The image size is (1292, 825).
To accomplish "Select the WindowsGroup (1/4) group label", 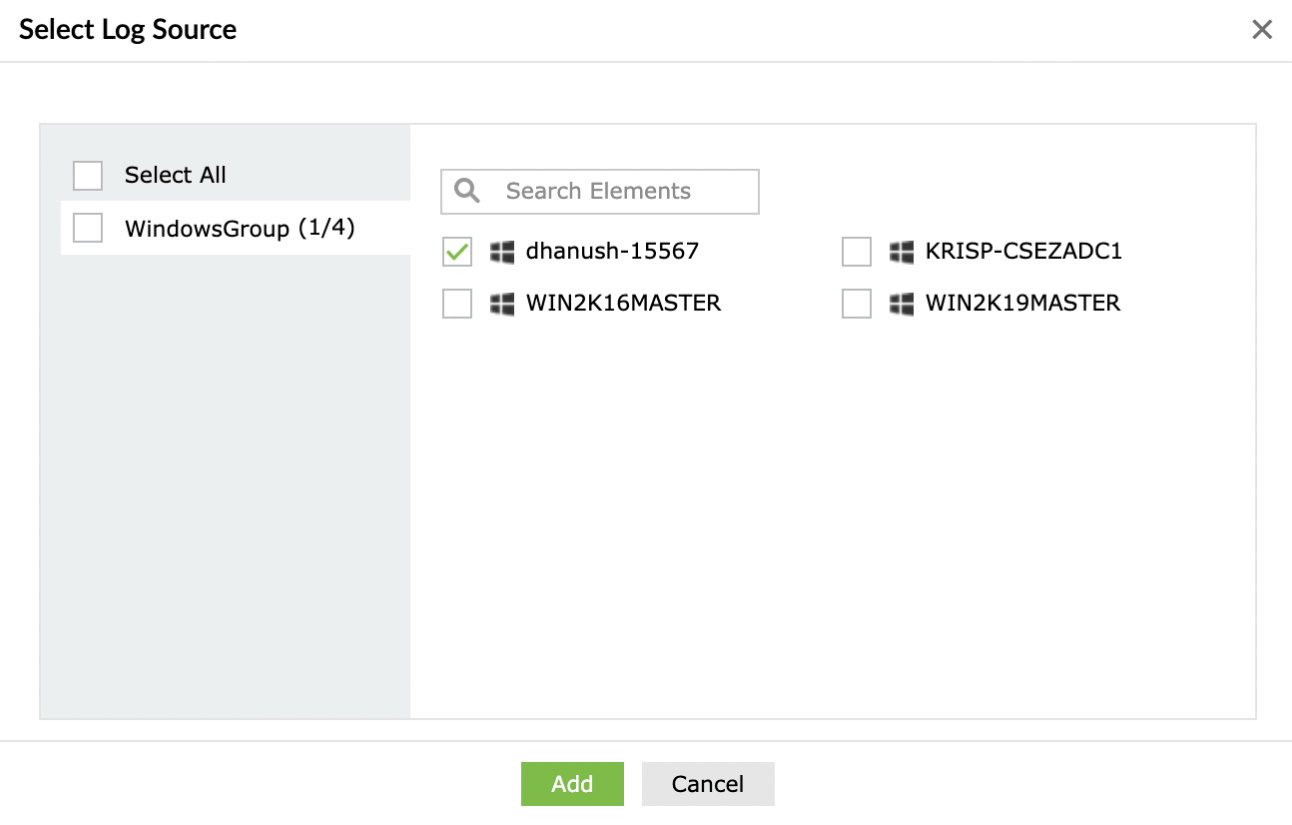I will click(x=239, y=227).
